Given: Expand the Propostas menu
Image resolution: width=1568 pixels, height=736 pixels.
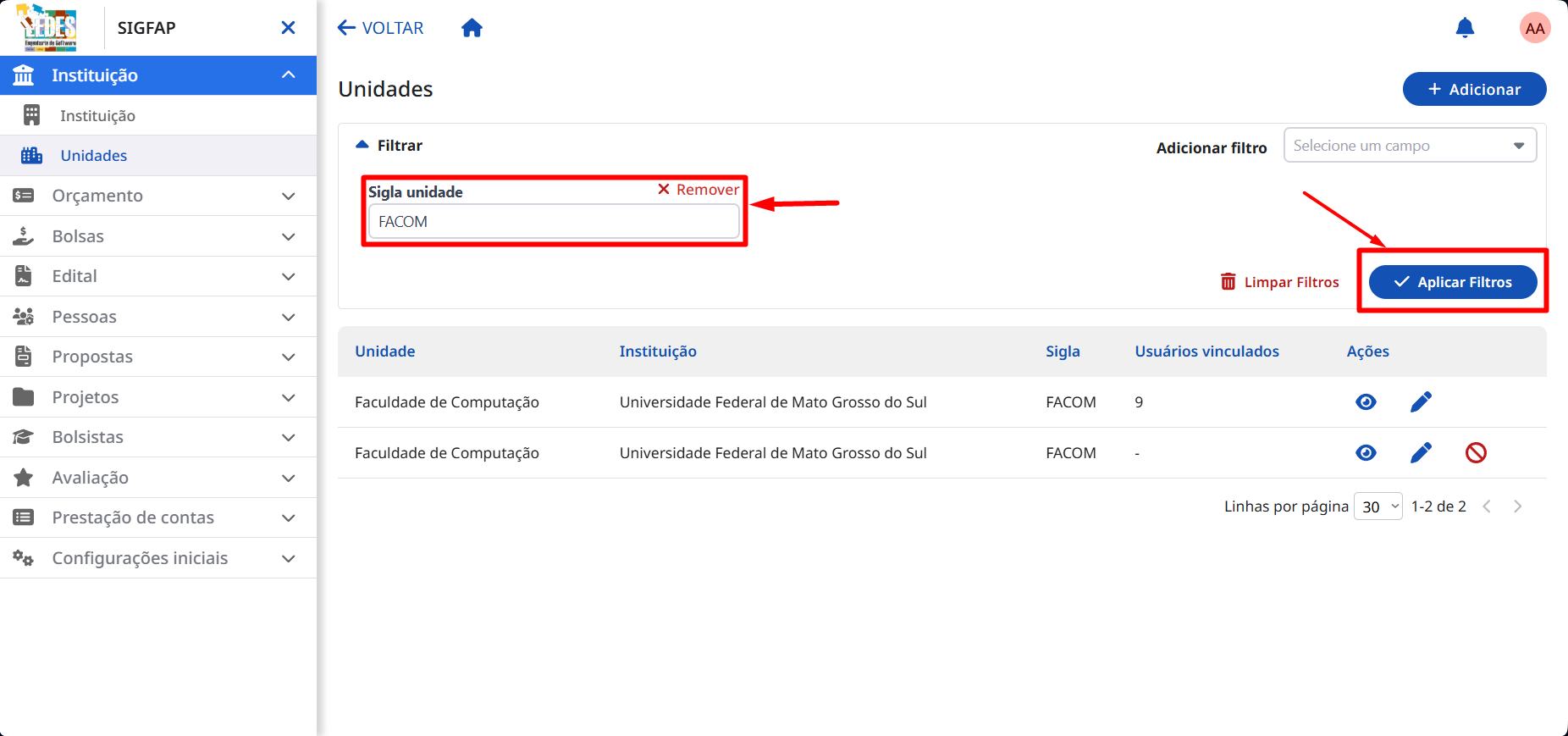Looking at the screenshot, I should 158,357.
